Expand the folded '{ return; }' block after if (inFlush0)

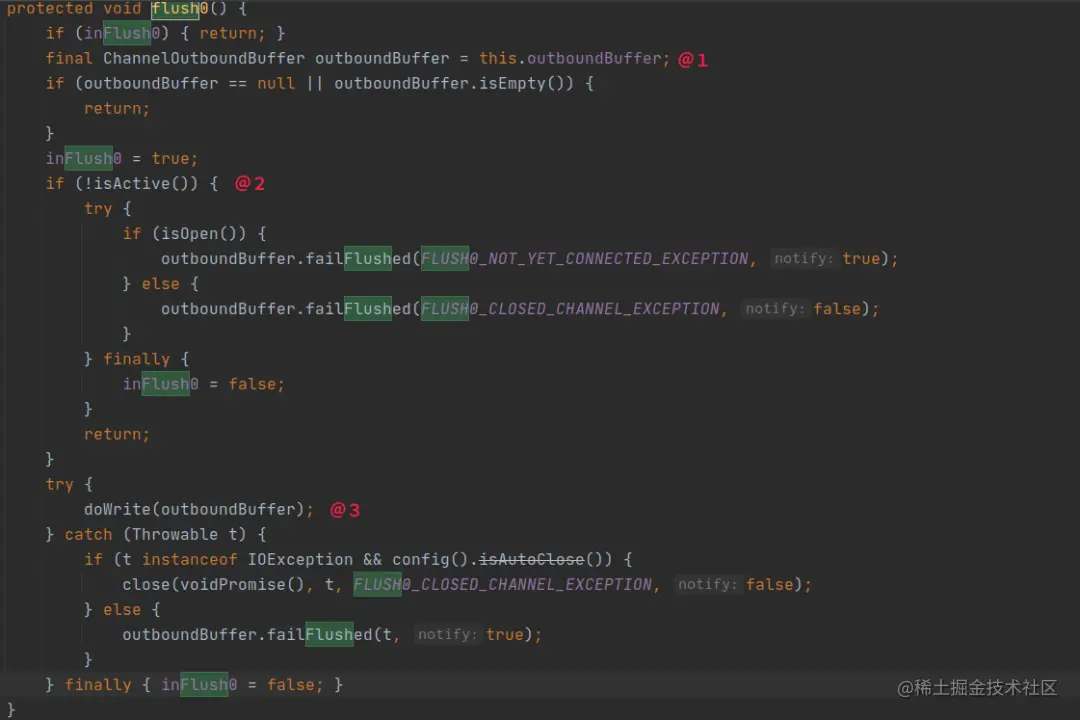click(x=233, y=33)
